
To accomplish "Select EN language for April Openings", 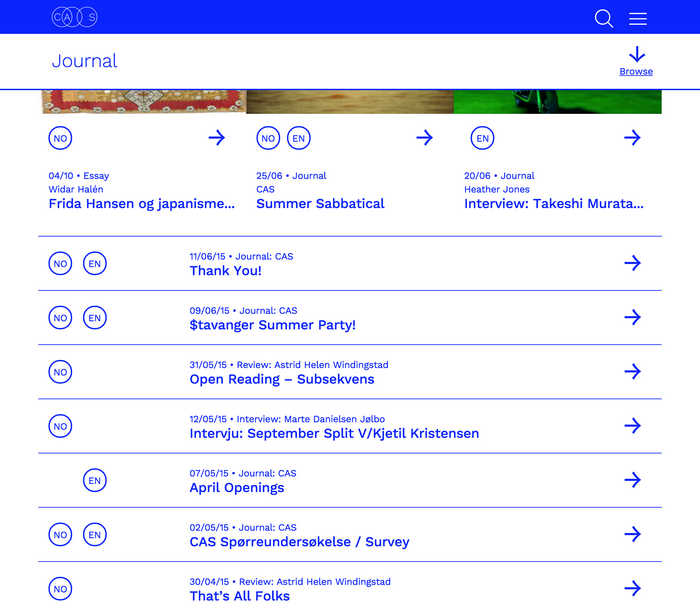I will pyautogui.click(x=95, y=480).
